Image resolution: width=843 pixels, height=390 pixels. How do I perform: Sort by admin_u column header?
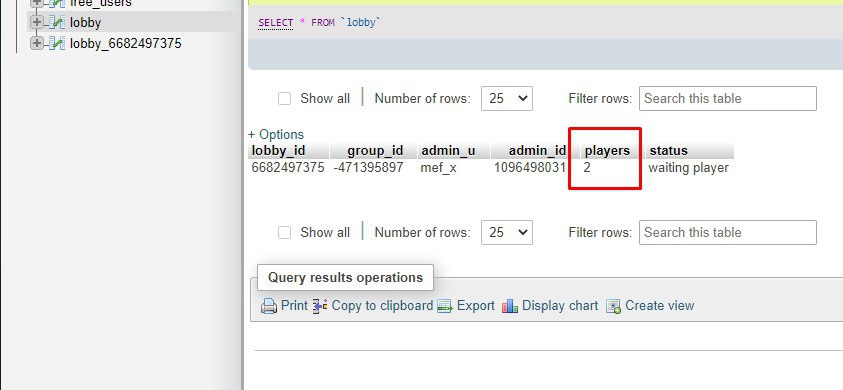click(448, 151)
